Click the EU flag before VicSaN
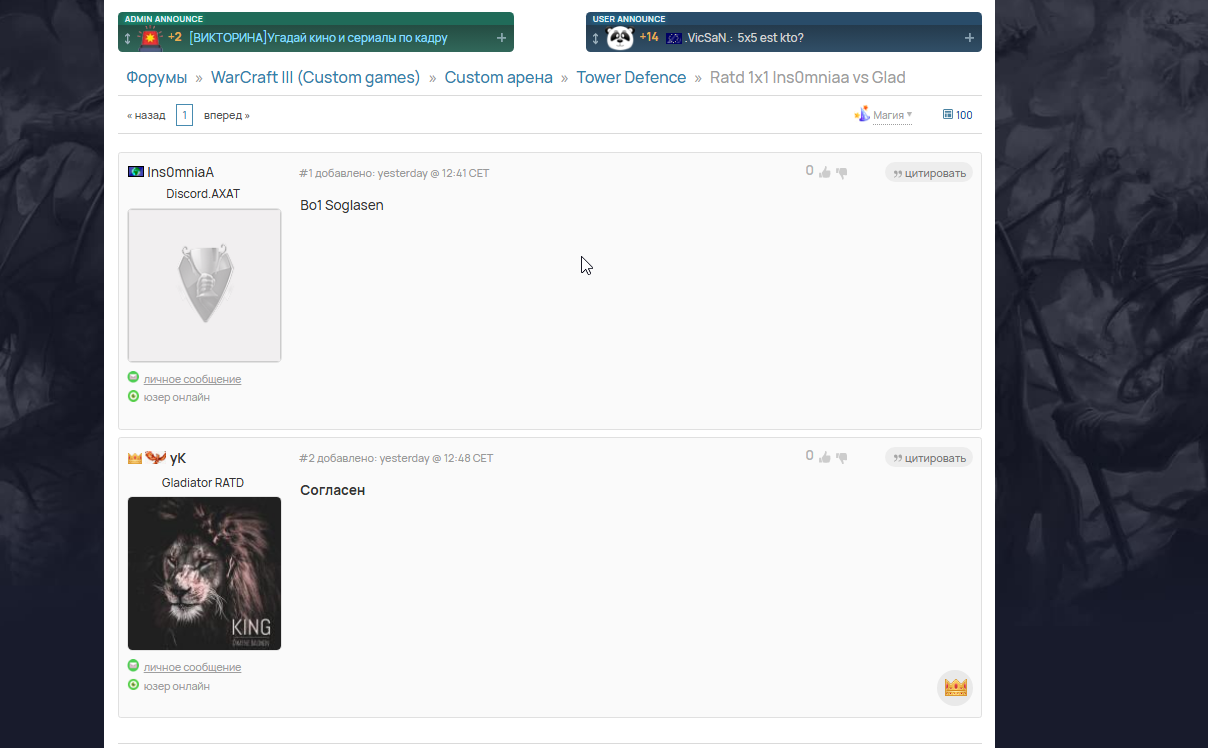This screenshot has width=1208, height=748. click(x=674, y=38)
